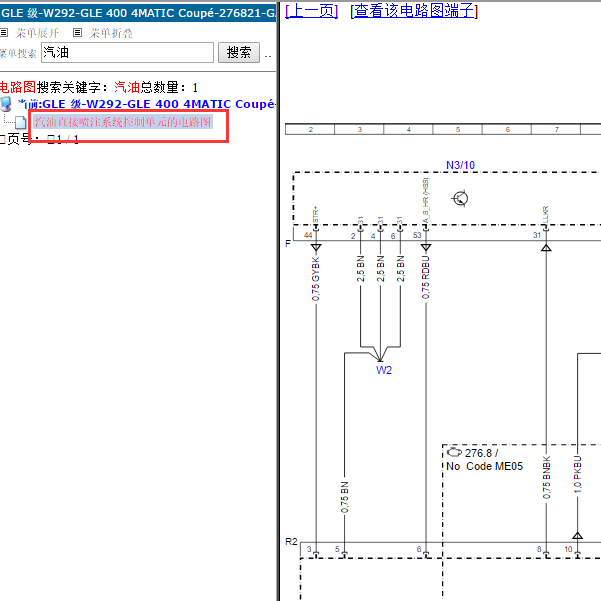Click the F connector label
Viewport: 601px width, 601px height.
click(x=288, y=243)
